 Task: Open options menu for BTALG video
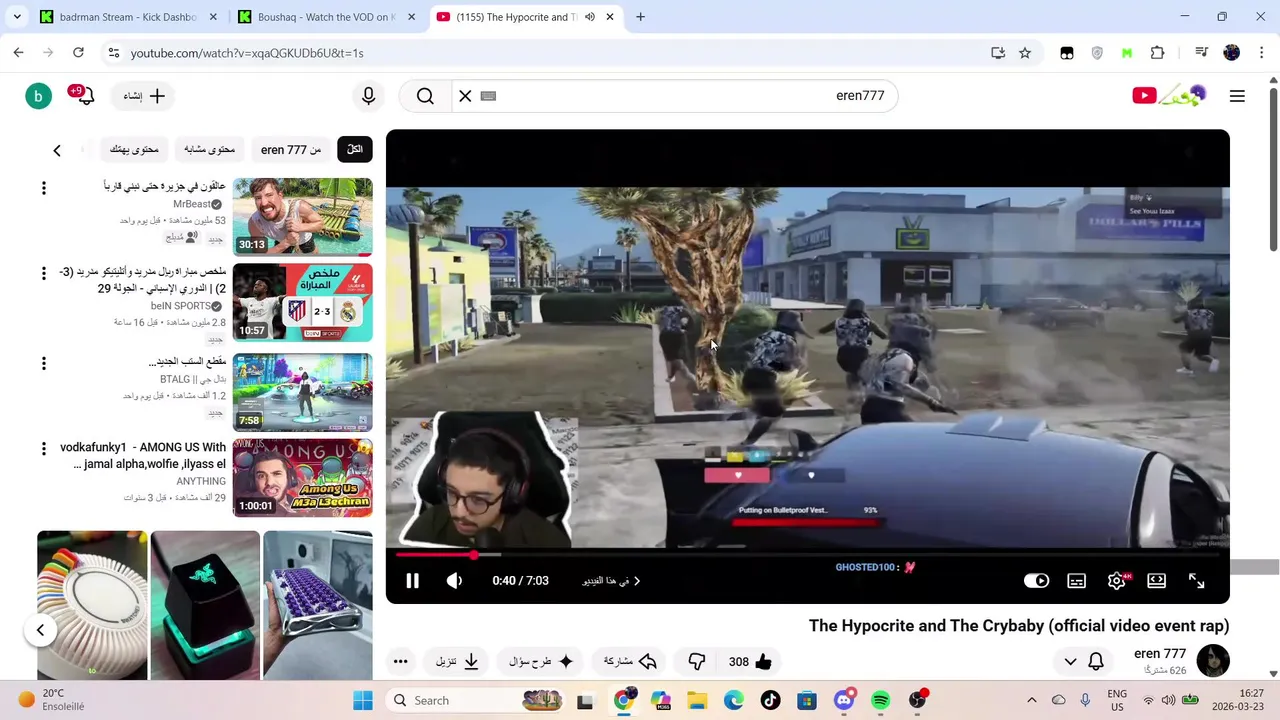coord(43,363)
